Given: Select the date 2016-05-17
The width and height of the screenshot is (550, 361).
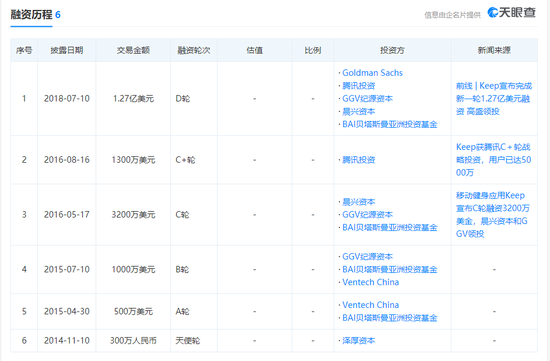Looking at the screenshot, I should coord(67,215).
